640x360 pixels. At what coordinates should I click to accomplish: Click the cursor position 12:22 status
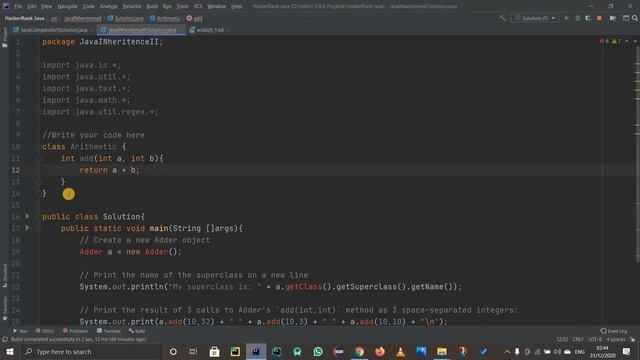[562, 339]
